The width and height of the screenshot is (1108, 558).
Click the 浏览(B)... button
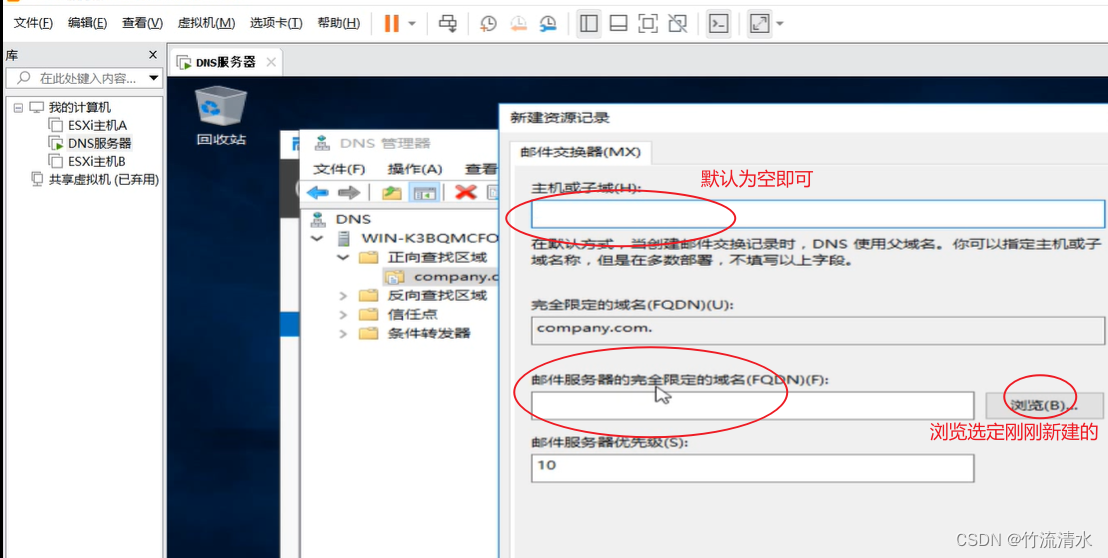pos(1044,406)
